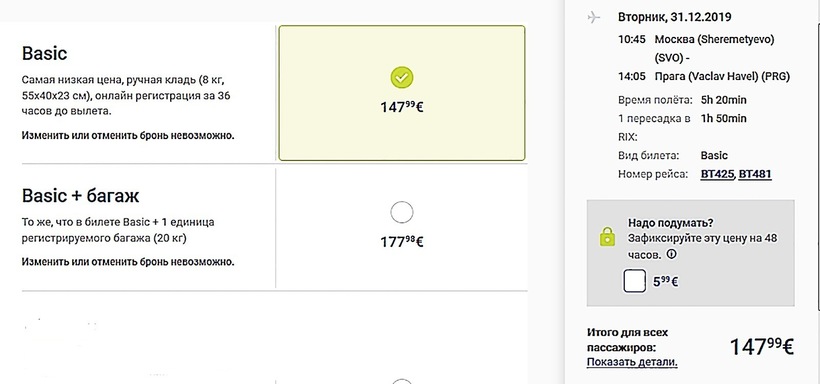Tick the 5.99 € price-lock checkbox
This screenshot has width=820, height=384.
634,281
